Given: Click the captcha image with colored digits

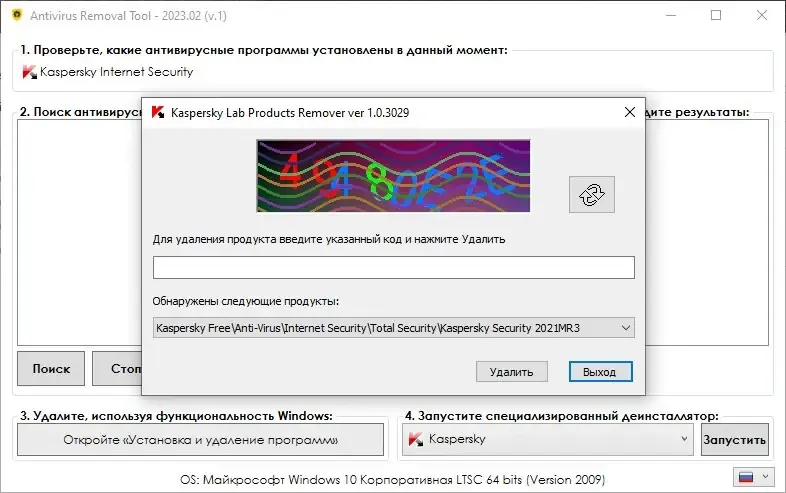Looking at the screenshot, I should pyautogui.click(x=393, y=175).
